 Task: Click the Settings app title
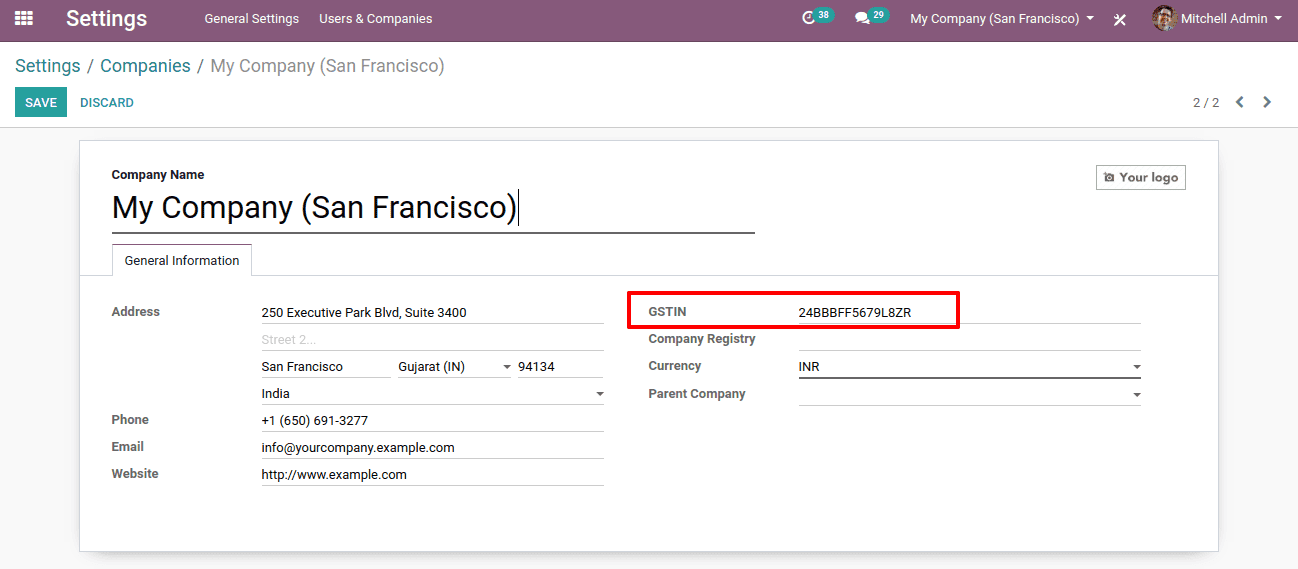pos(106,18)
